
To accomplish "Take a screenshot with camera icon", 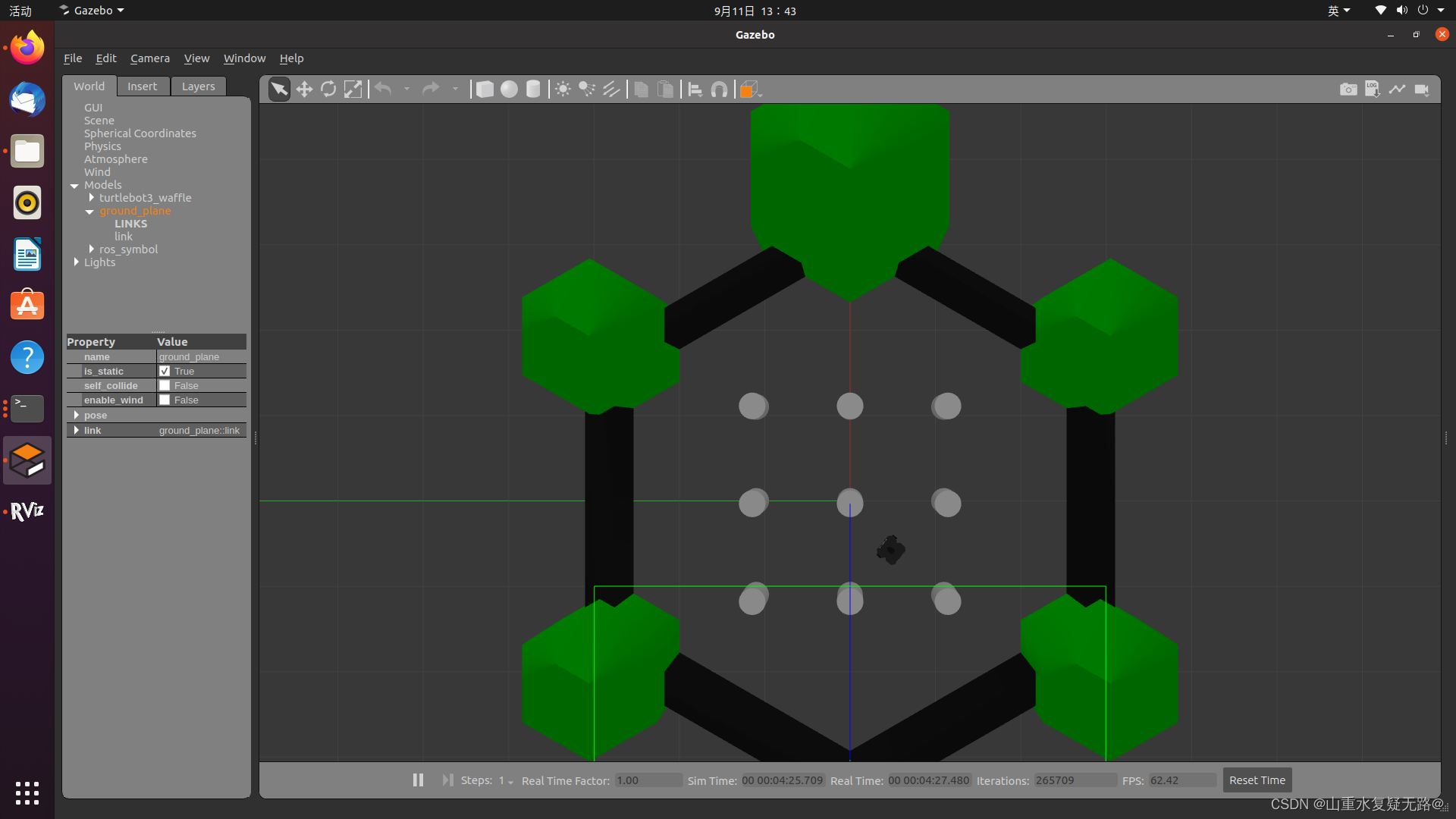I will coord(1348,89).
